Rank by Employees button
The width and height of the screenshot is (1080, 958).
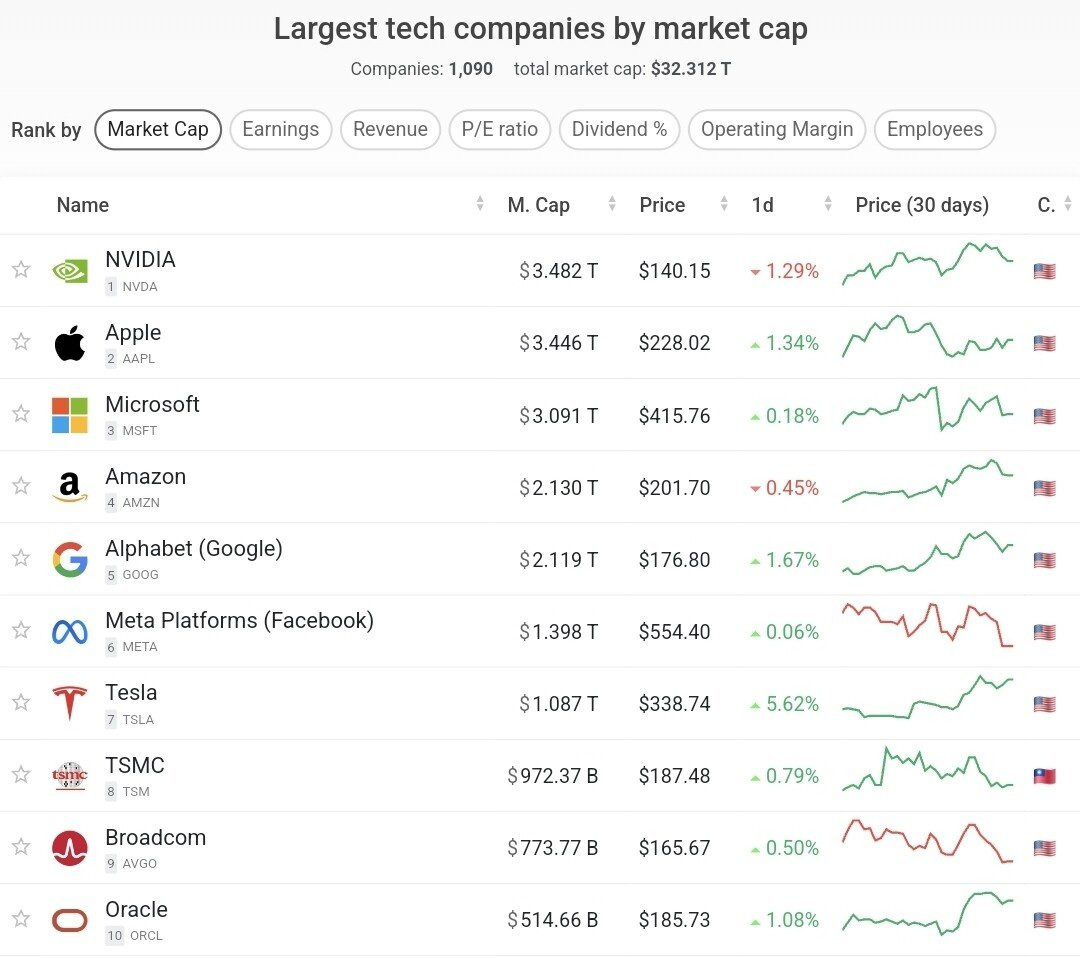[x=934, y=129]
